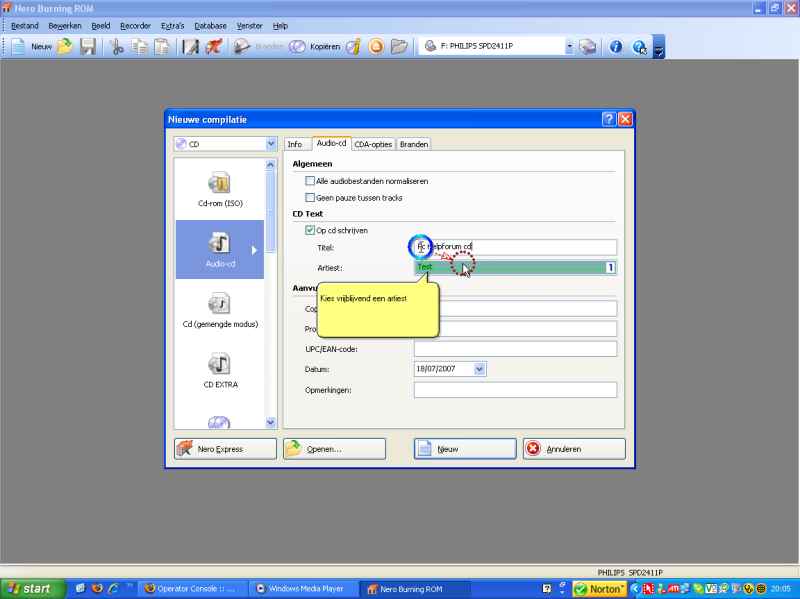Switch to Operator Console in the taskbar
Image resolution: width=800 pixels, height=599 pixels.
tap(193, 589)
